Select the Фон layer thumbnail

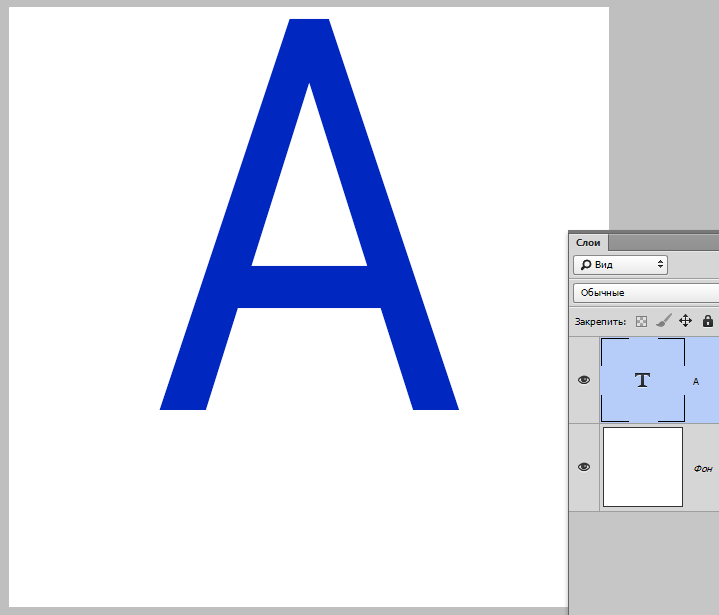click(643, 467)
